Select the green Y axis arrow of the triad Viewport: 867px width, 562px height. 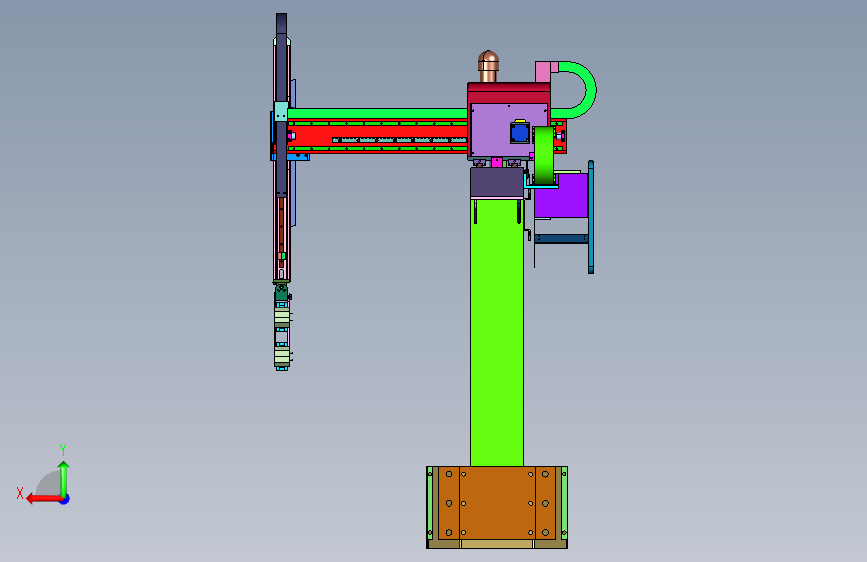64,479
